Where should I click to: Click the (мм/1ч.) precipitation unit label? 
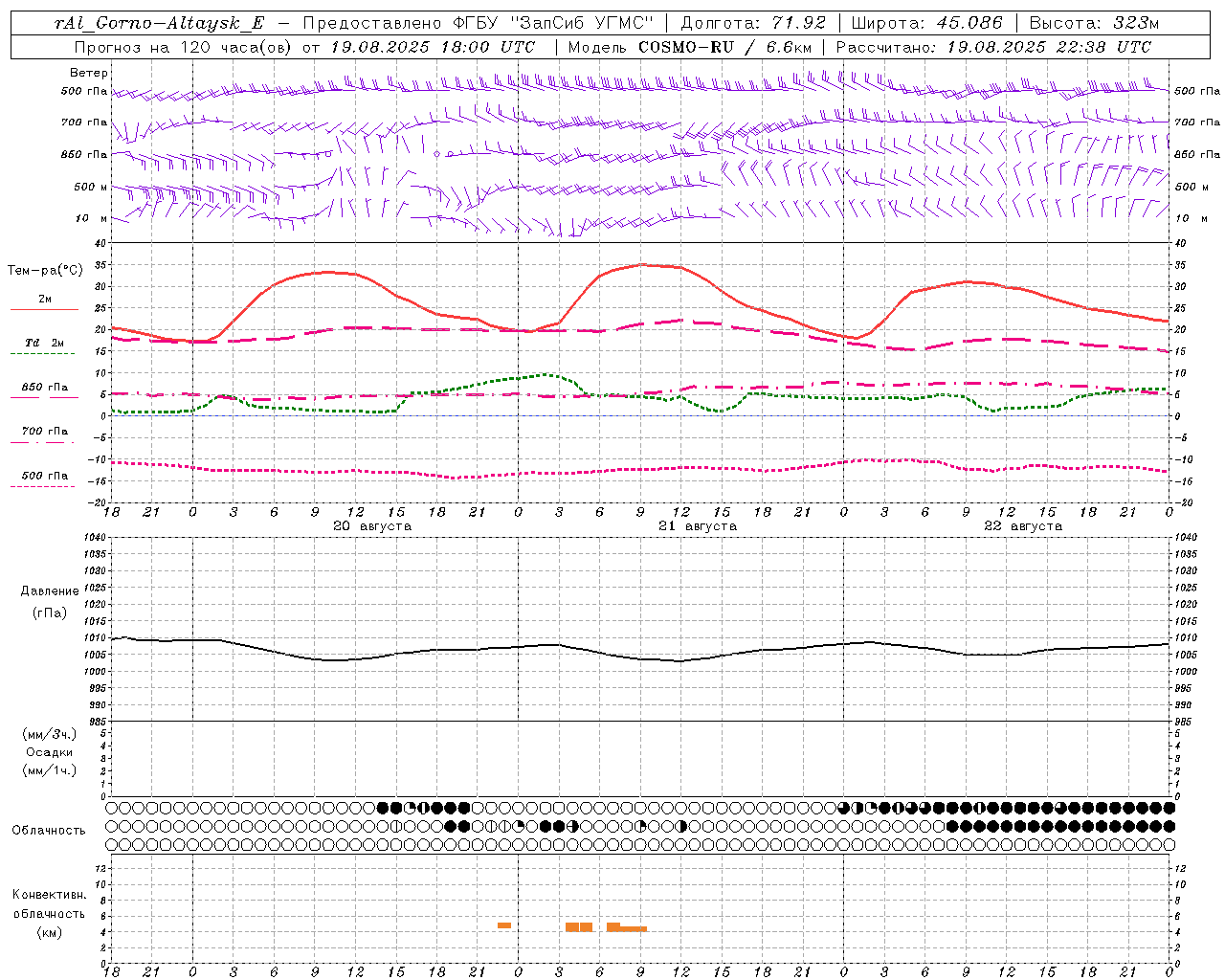(50, 770)
